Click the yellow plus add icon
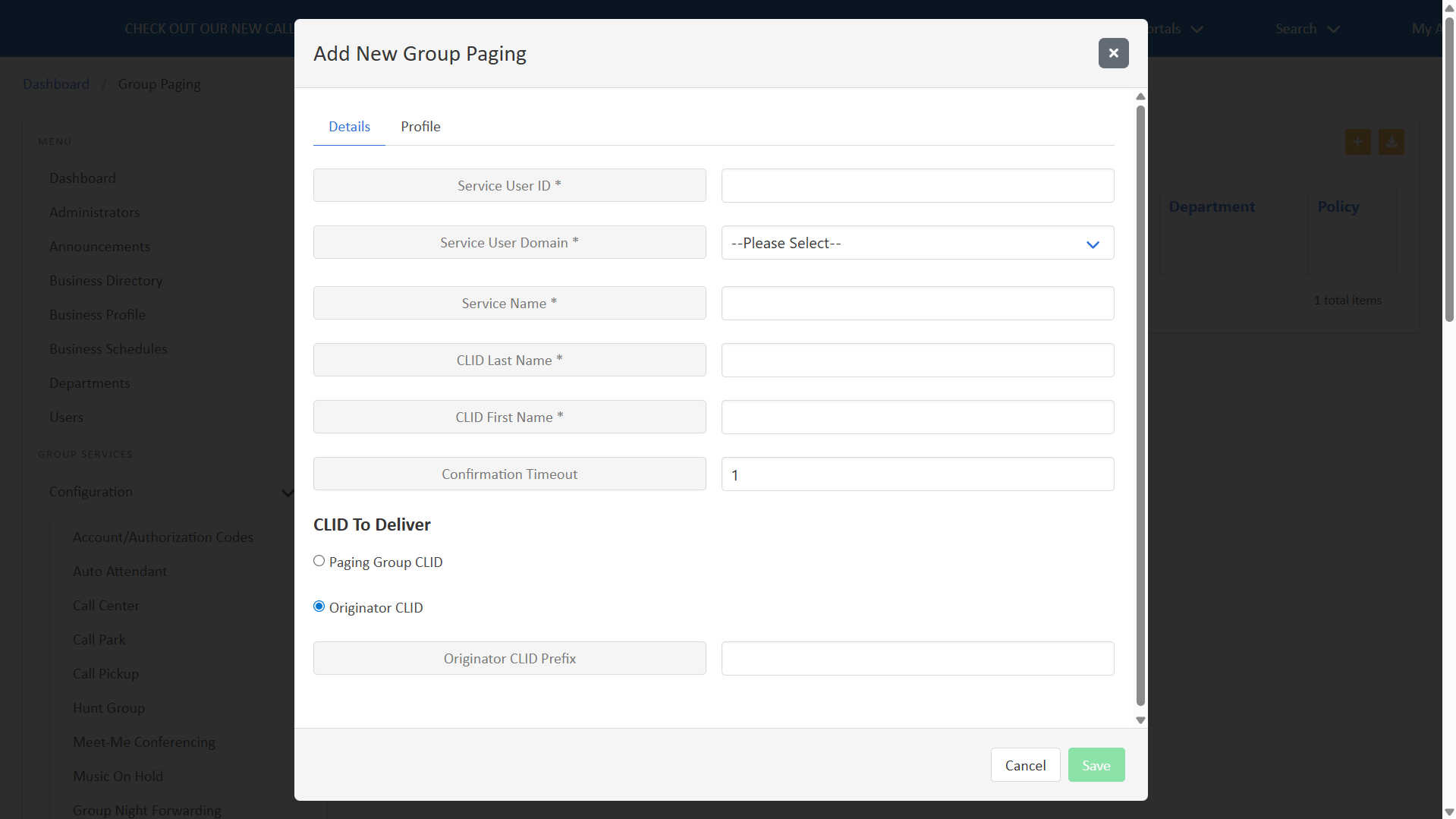The height and width of the screenshot is (819, 1456). 1357,142
